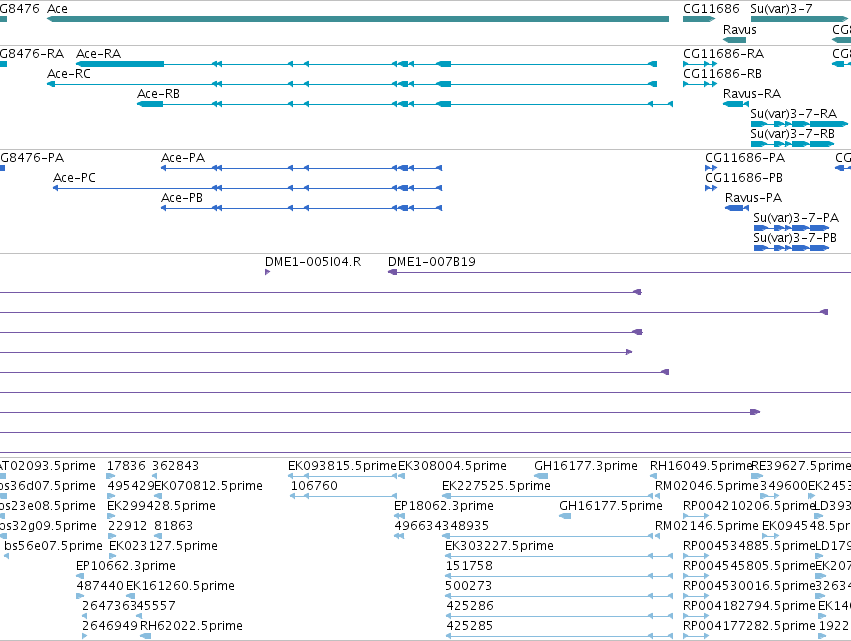Select EST 487440
The width and height of the screenshot is (851, 641).
pyautogui.click(x=80, y=596)
